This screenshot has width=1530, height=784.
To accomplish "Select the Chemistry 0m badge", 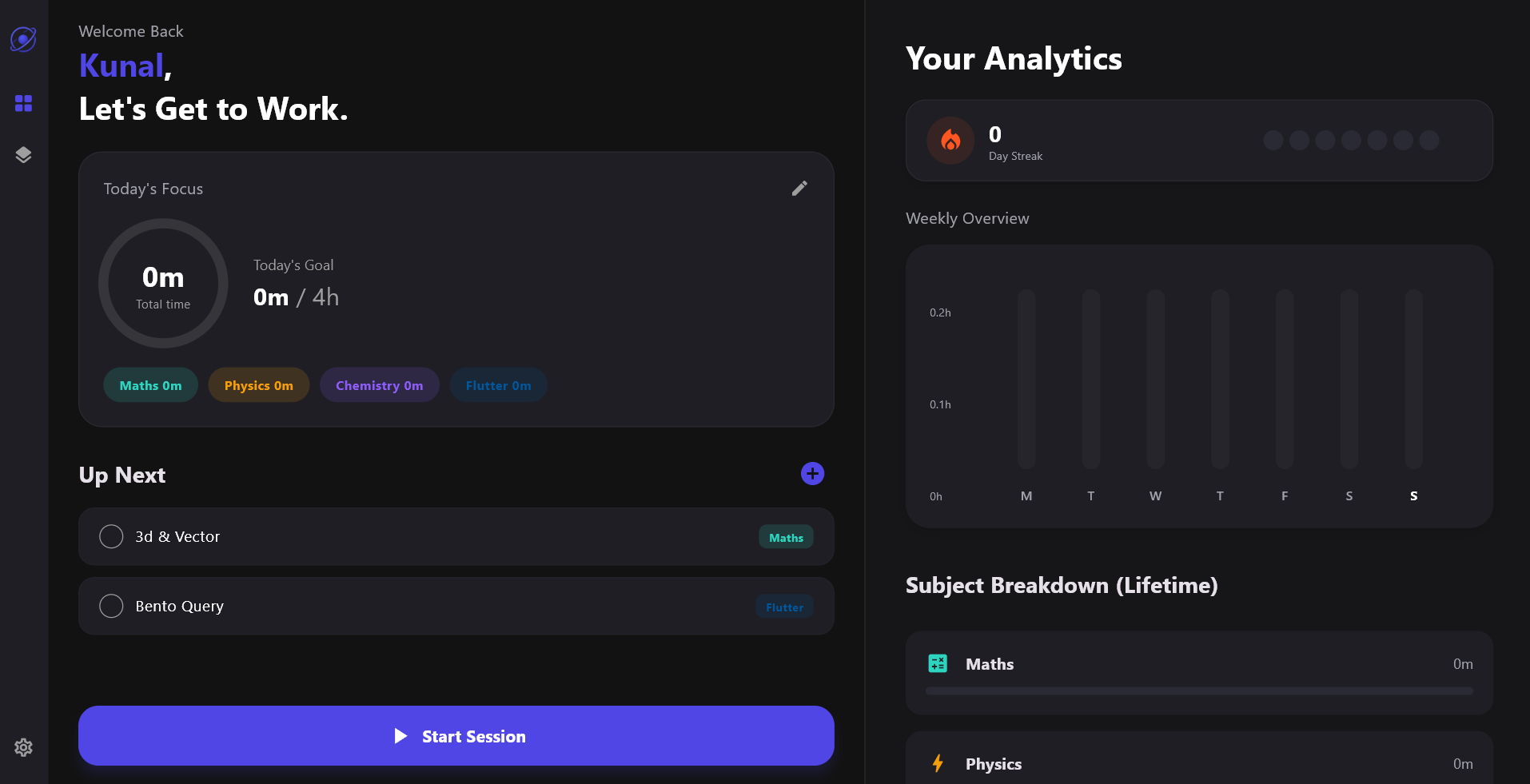I will 379,384.
